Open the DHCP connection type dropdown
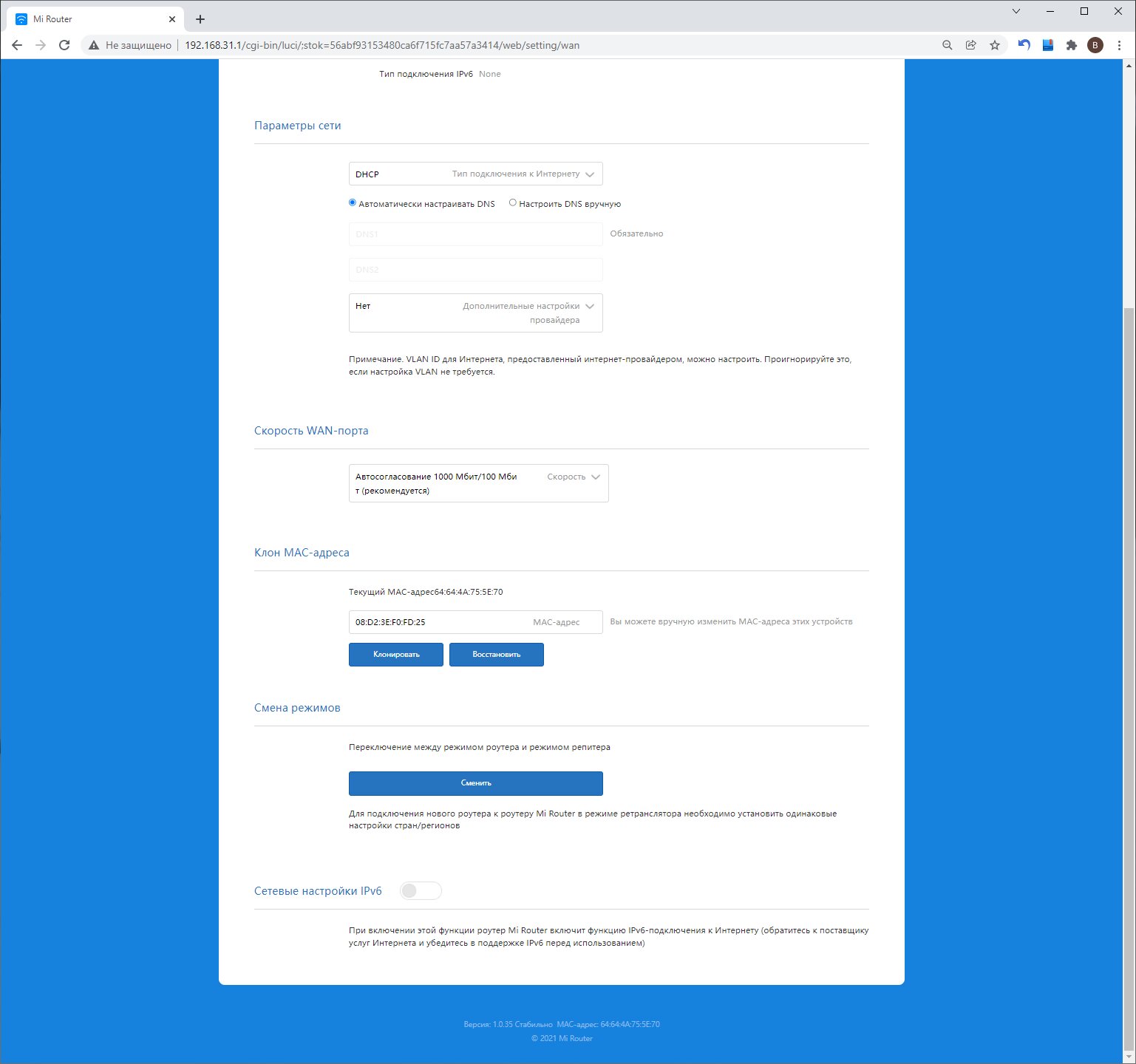The width and height of the screenshot is (1136, 1064). 476,174
